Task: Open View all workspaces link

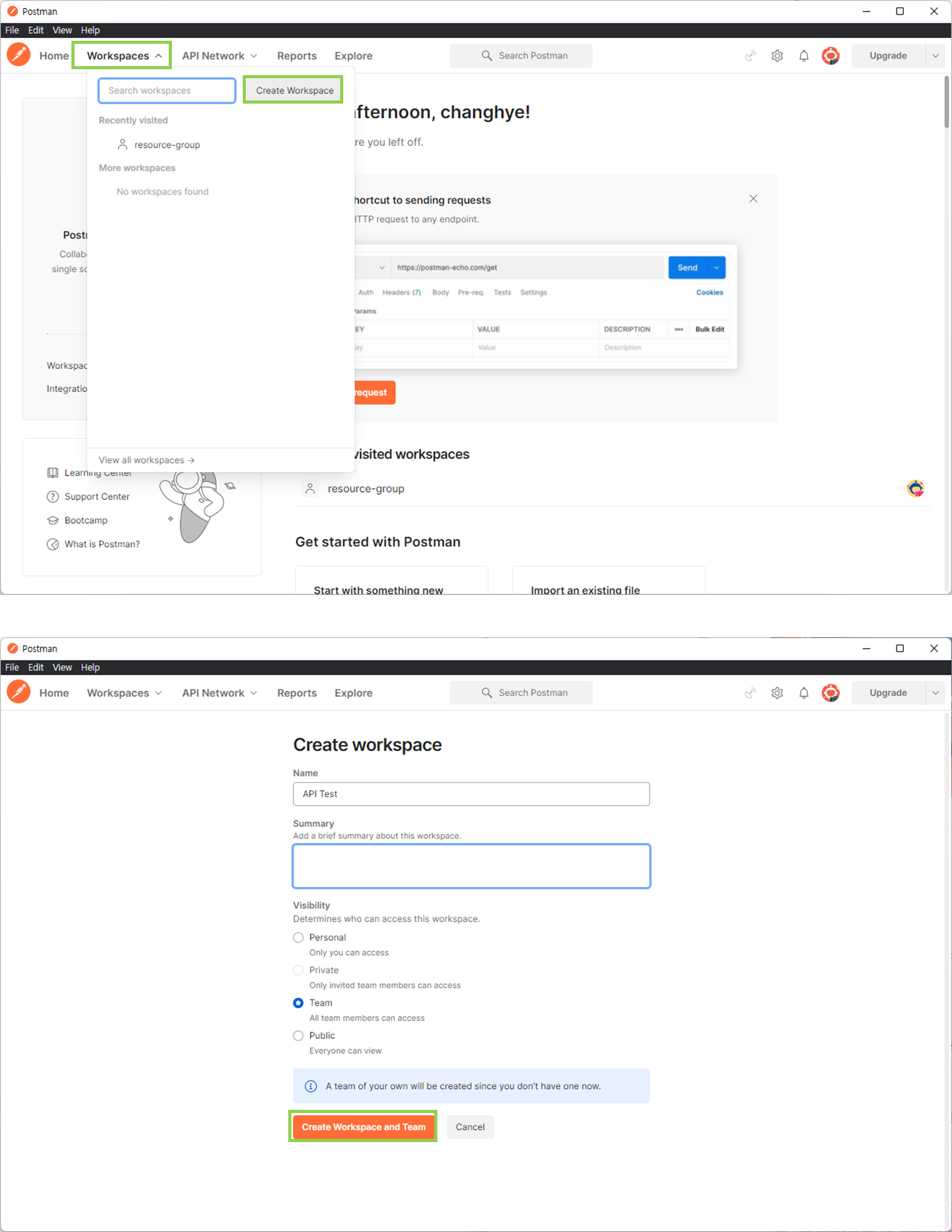Action: click(147, 459)
